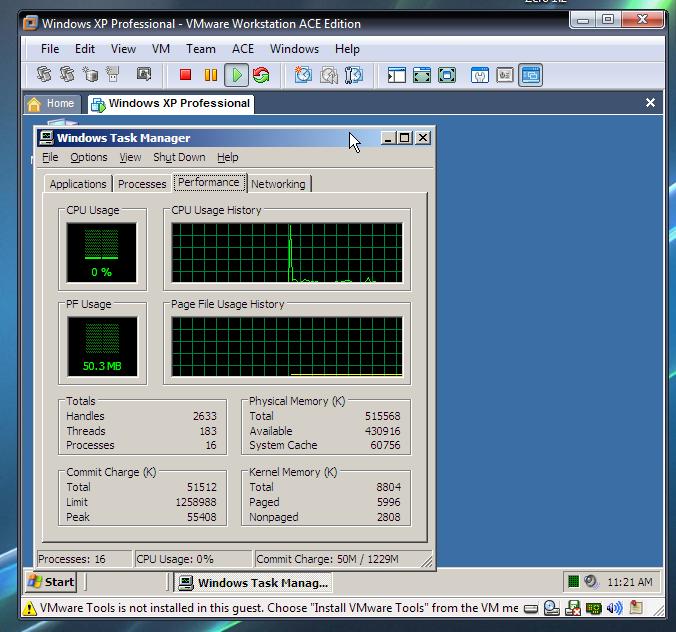Image resolution: width=676 pixels, height=632 pixels.
Task: Click the XP Start button
Action: click(x=50, y=582)
